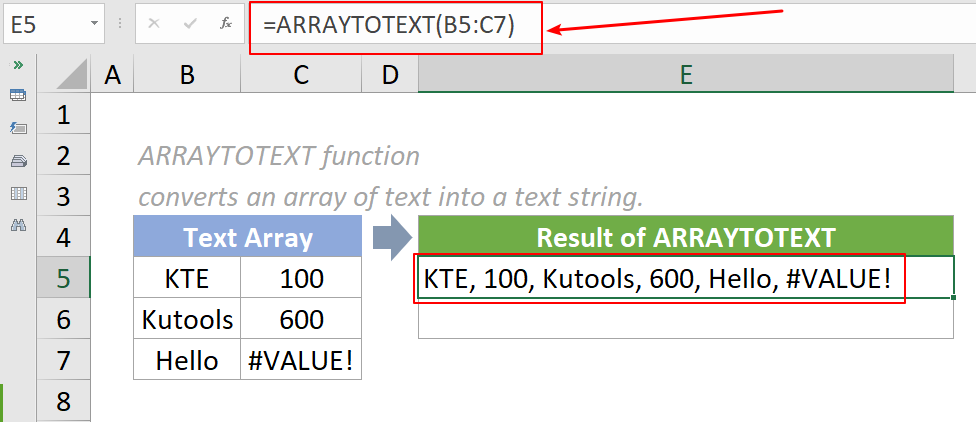
Task: Open the AutoText pane lightning icon
Action: [x=17, y=128]
